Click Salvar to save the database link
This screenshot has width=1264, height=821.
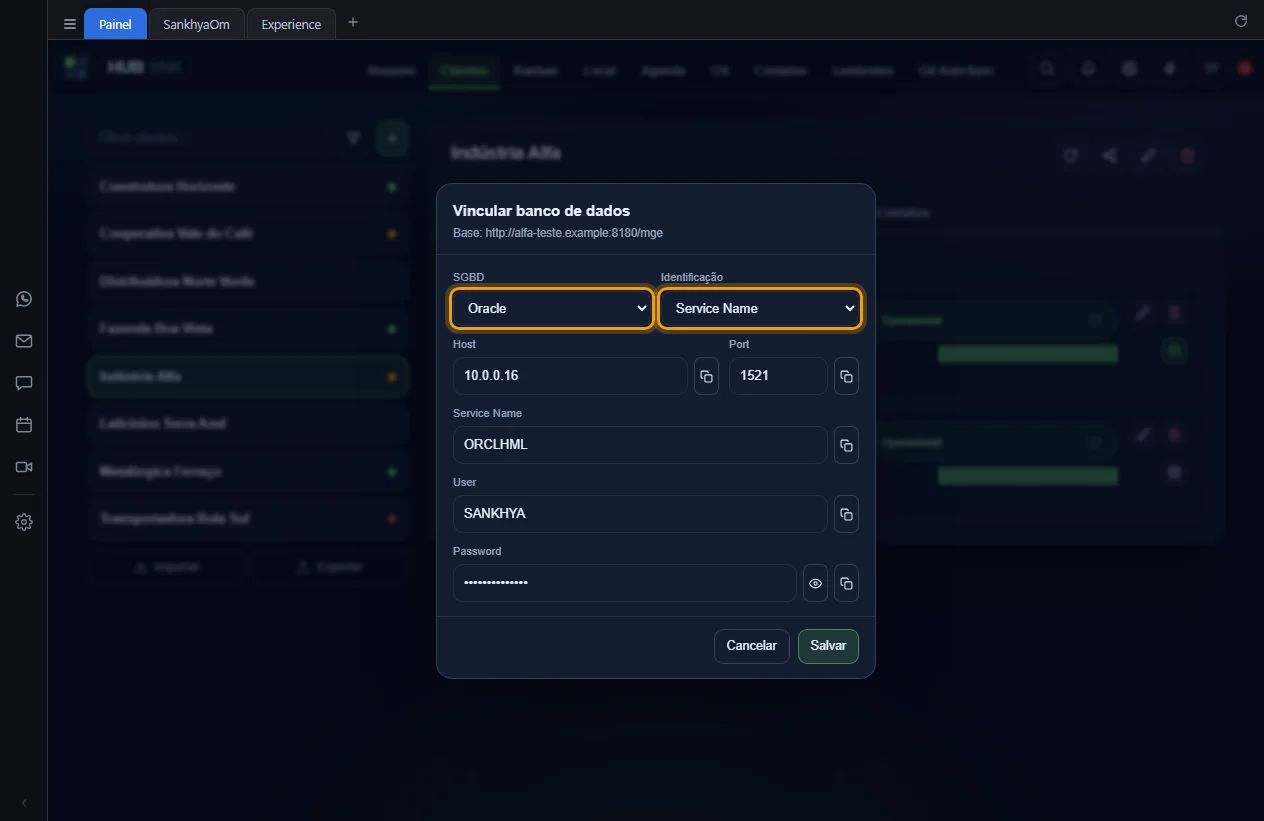pyautogui.click(x=828, y=646)
